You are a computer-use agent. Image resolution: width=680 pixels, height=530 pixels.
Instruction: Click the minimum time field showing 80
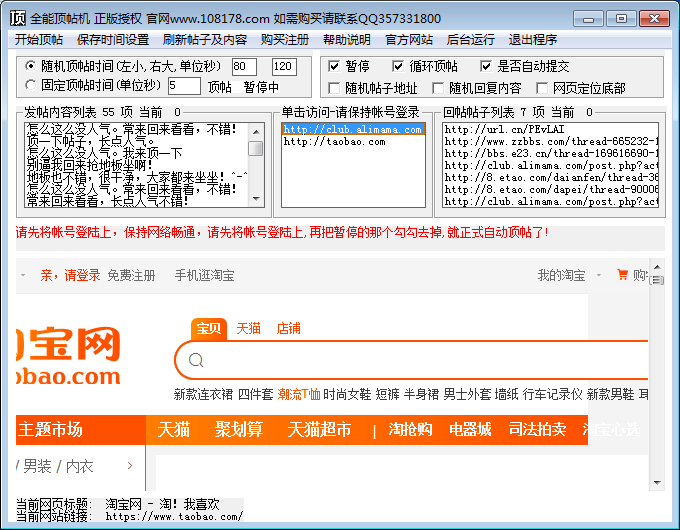pyautogui.click(x=244, y=67)
